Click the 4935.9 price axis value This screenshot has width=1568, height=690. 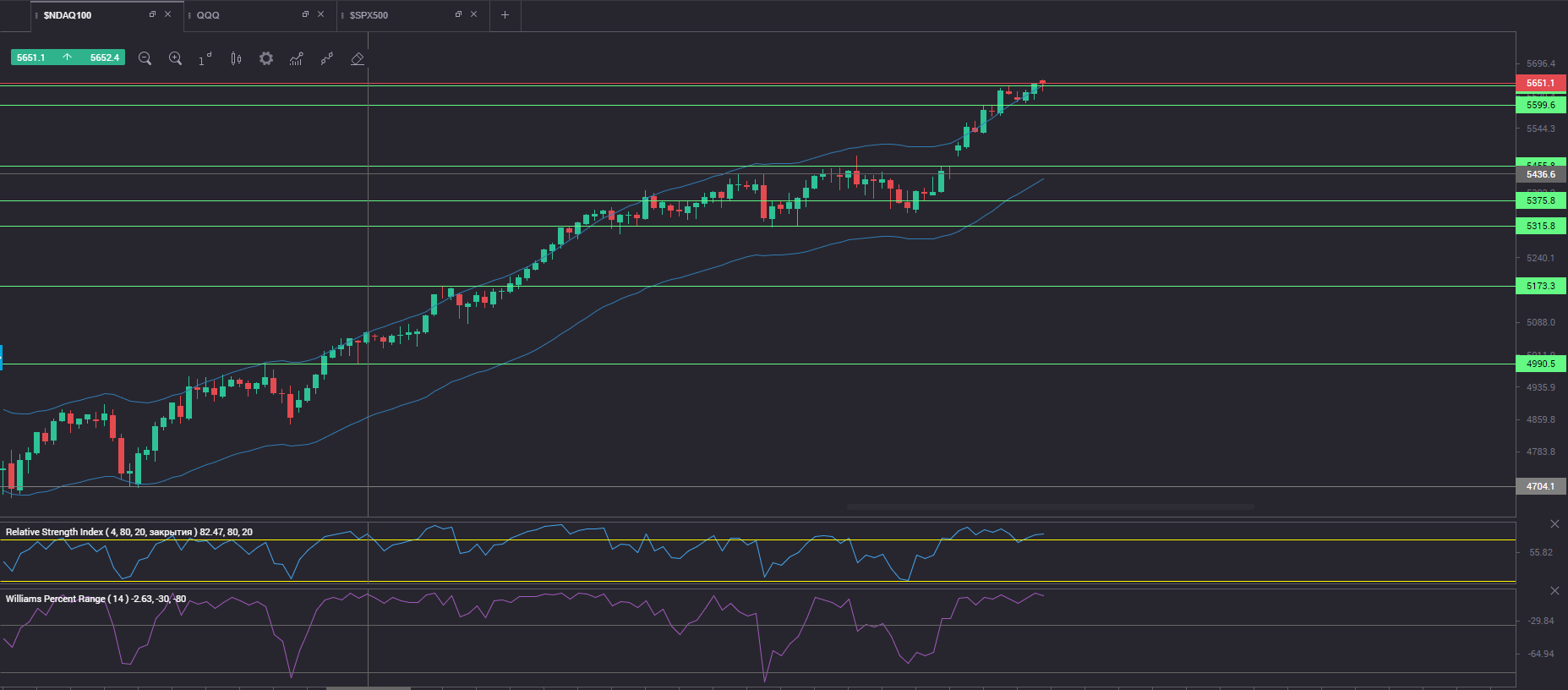tap(1541, 387)
